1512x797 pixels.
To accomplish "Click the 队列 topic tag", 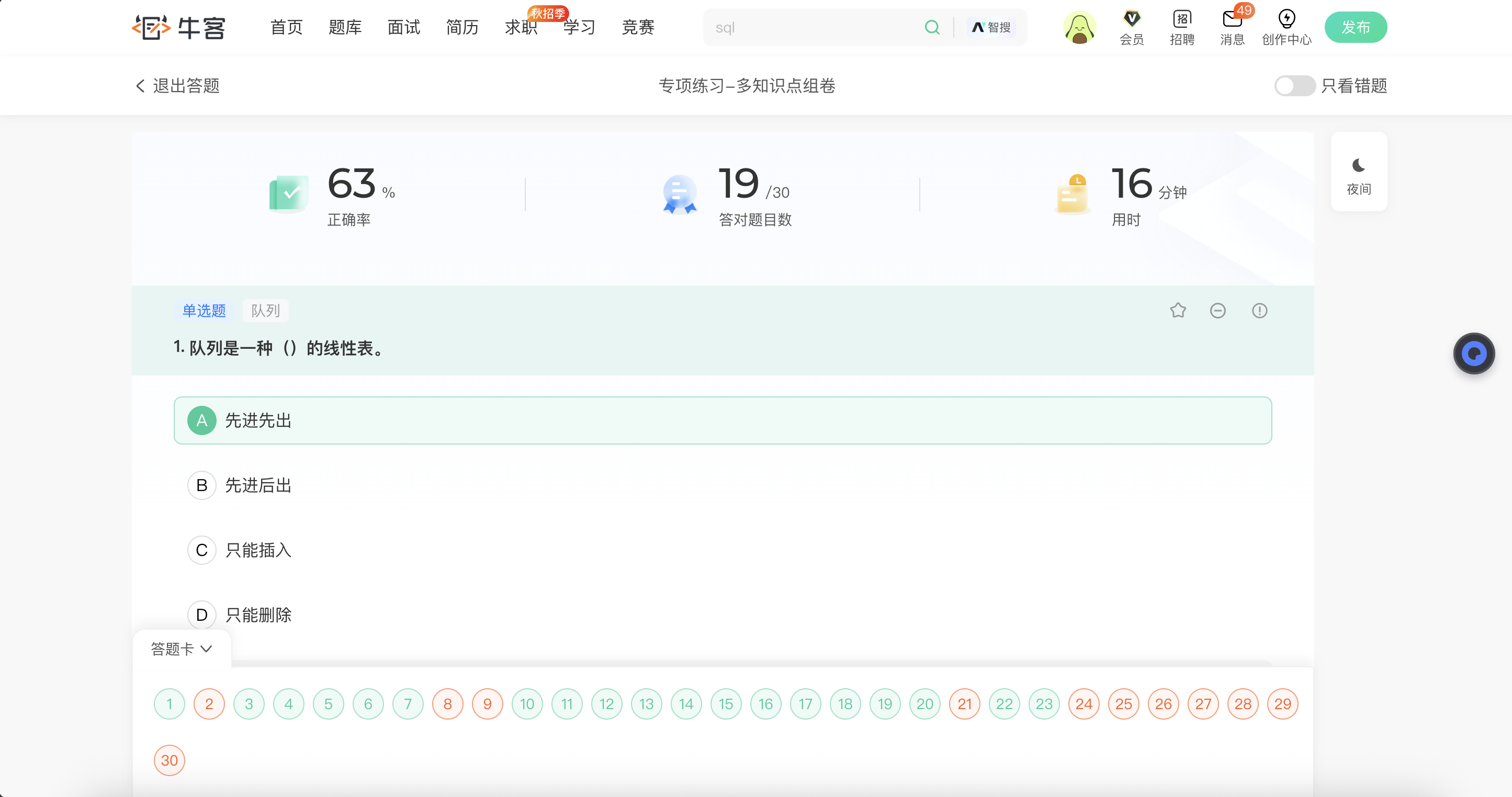I will tap(265, 310).
